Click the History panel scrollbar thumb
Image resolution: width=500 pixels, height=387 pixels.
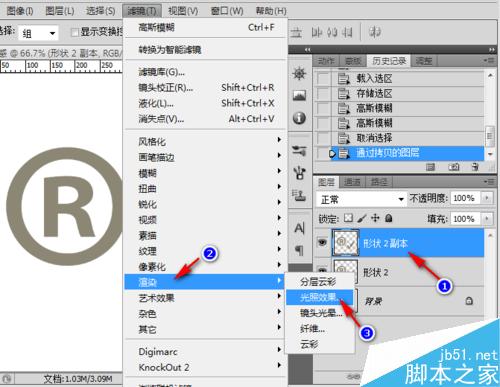490,136
